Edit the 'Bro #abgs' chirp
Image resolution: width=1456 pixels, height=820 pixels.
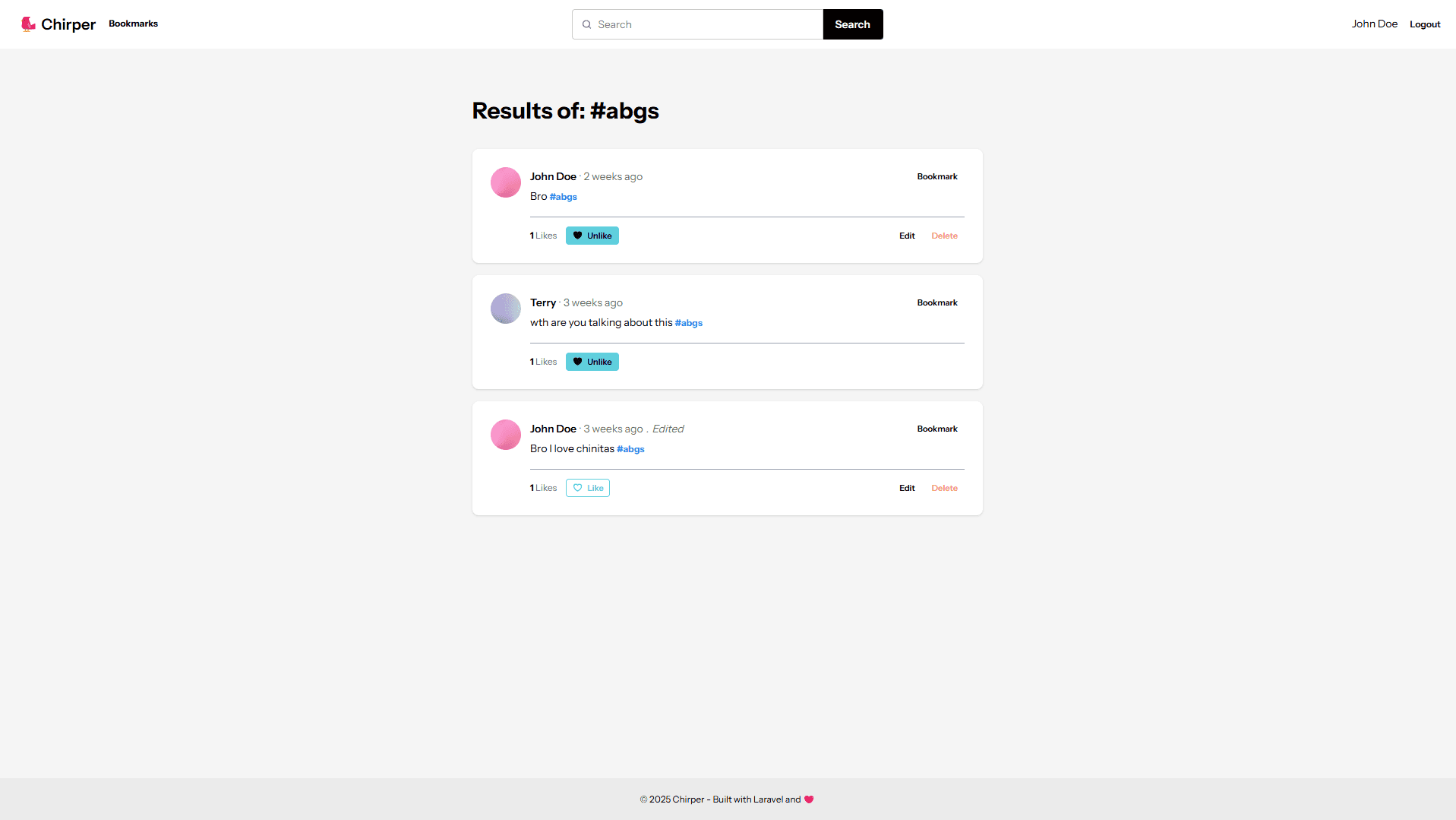(x=907, y=236)
